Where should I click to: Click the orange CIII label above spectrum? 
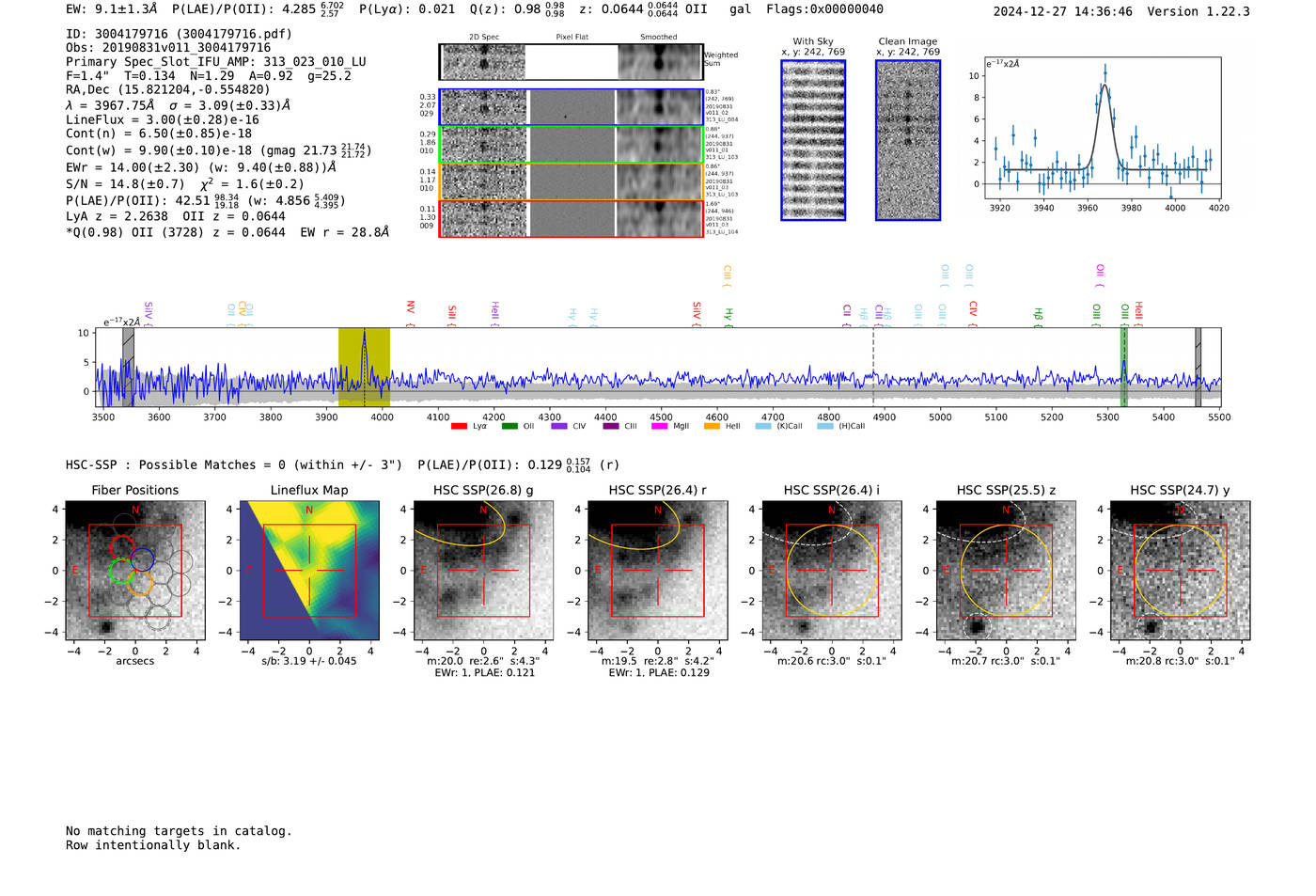coord(727,276)
